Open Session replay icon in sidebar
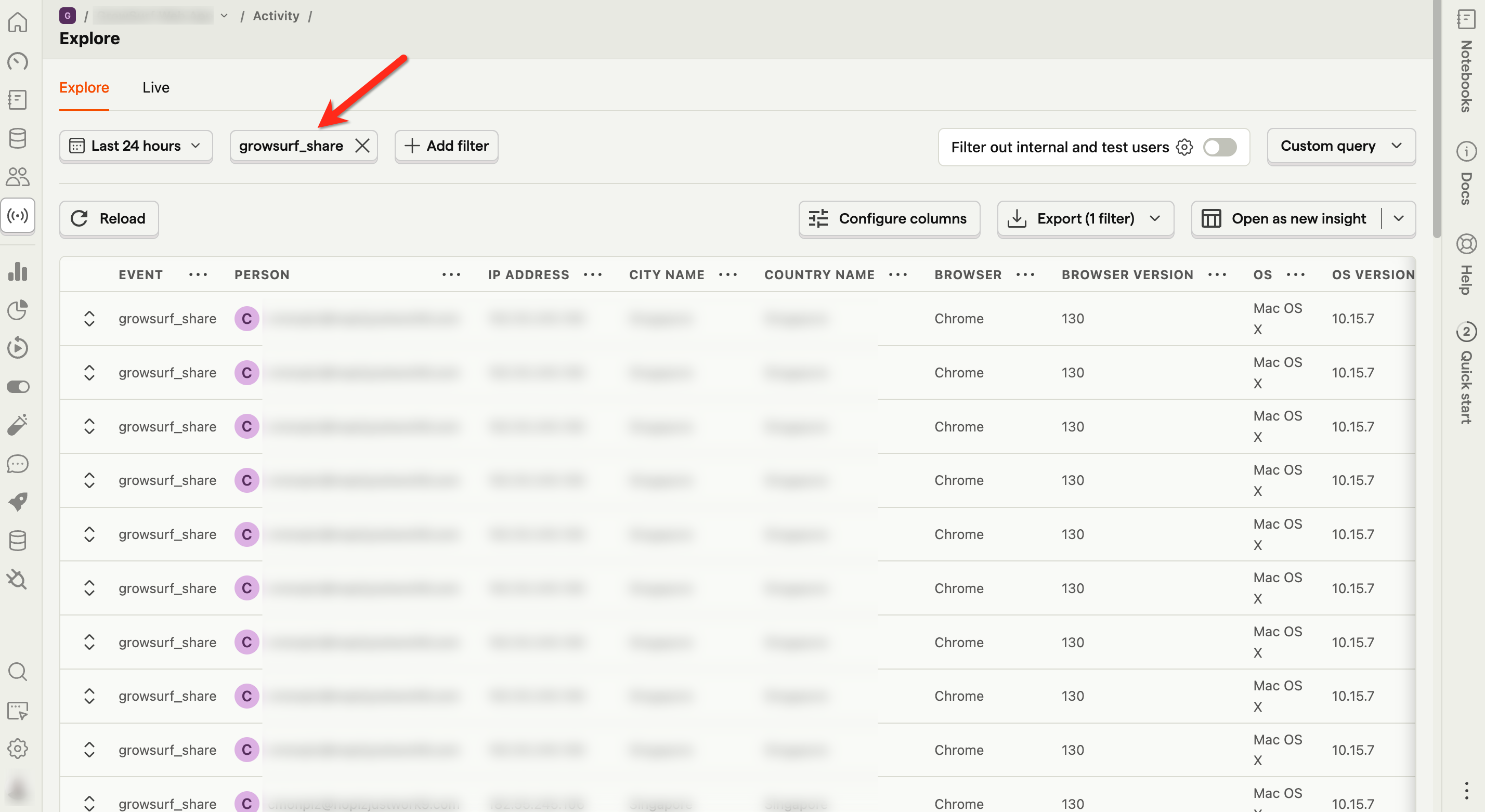This screenshot has width=1485, height=812. (x=17, y=348)
